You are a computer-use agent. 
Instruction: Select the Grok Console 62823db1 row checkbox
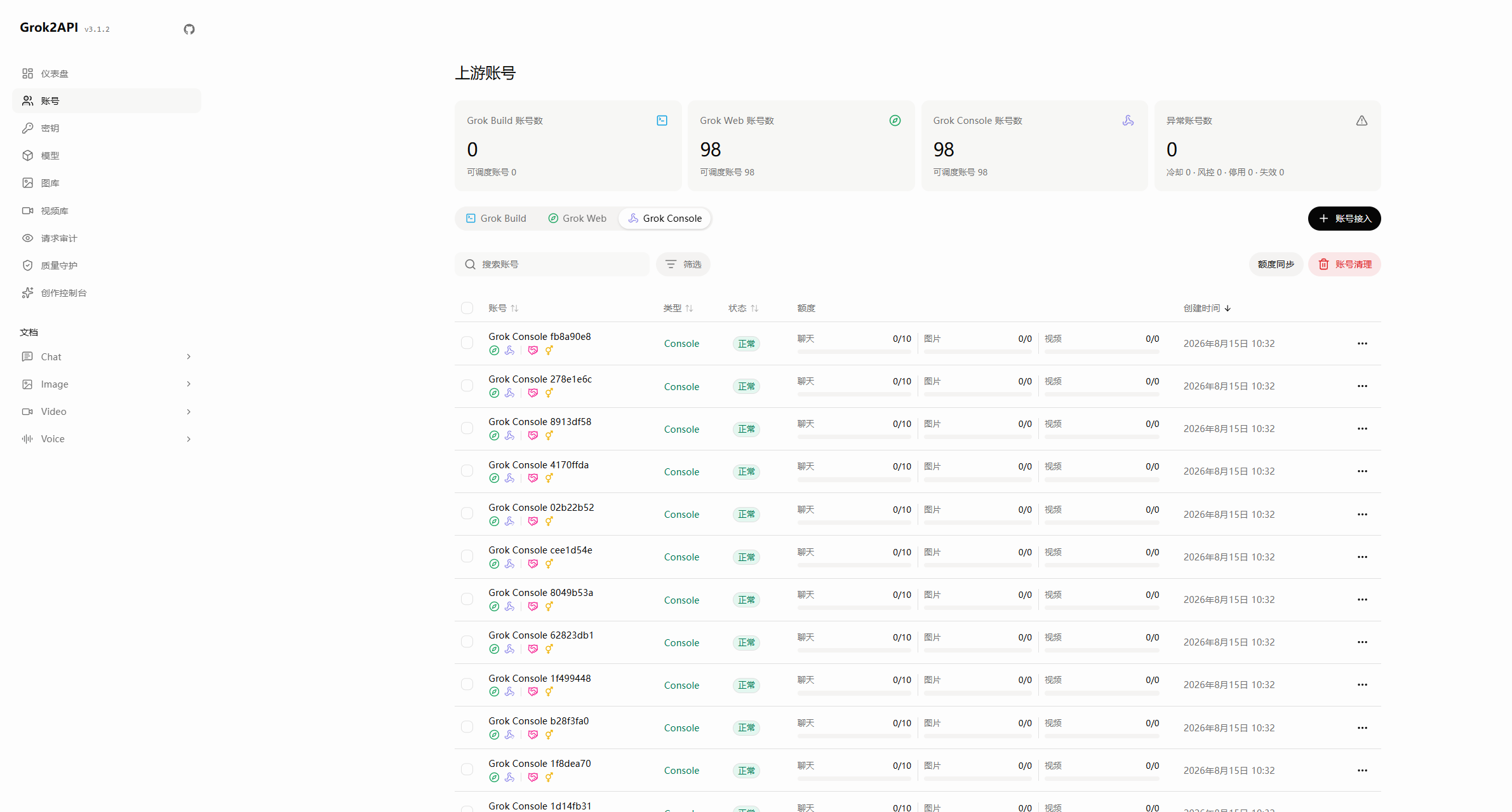point(467,642)
